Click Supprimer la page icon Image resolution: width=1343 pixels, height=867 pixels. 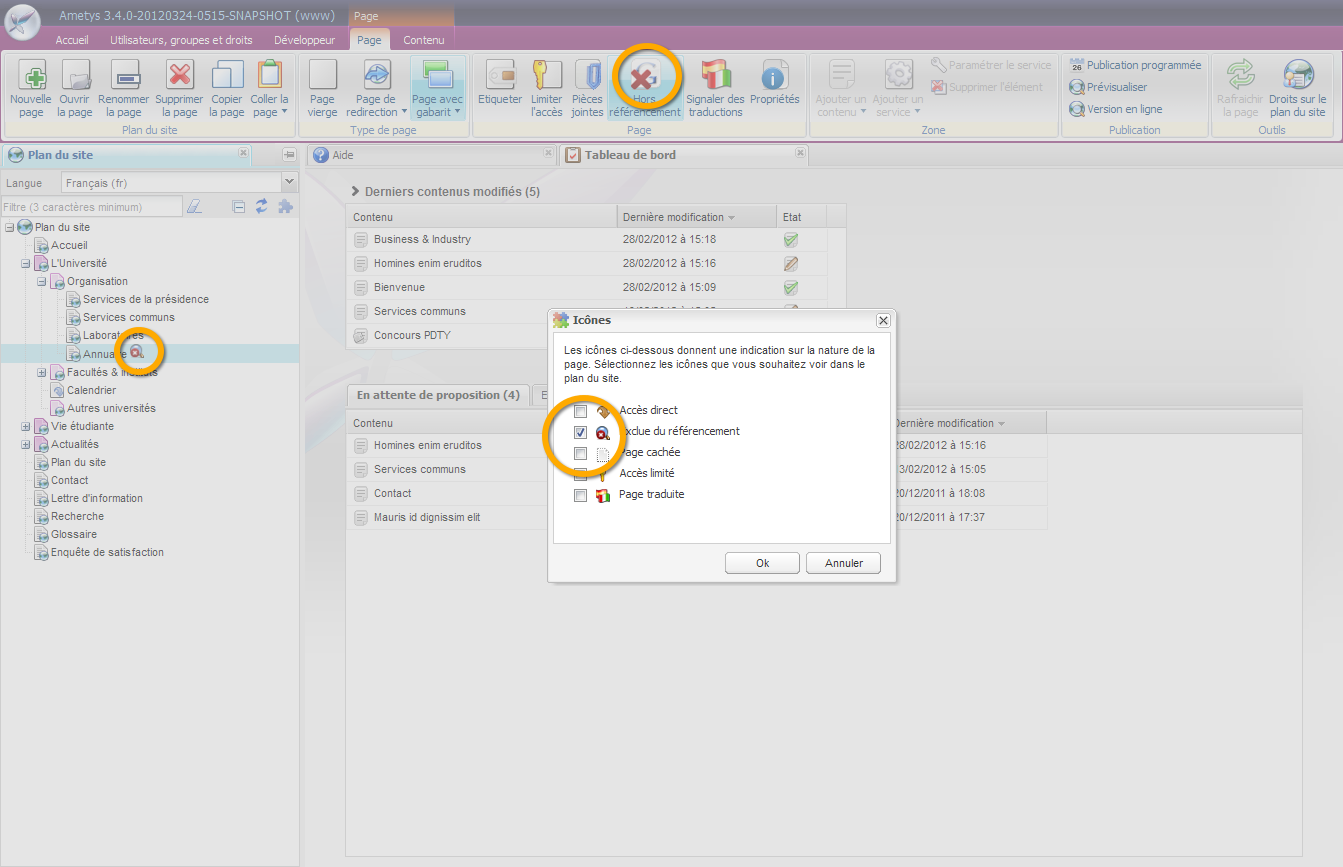pyautogui.click(x=179, y=76)
